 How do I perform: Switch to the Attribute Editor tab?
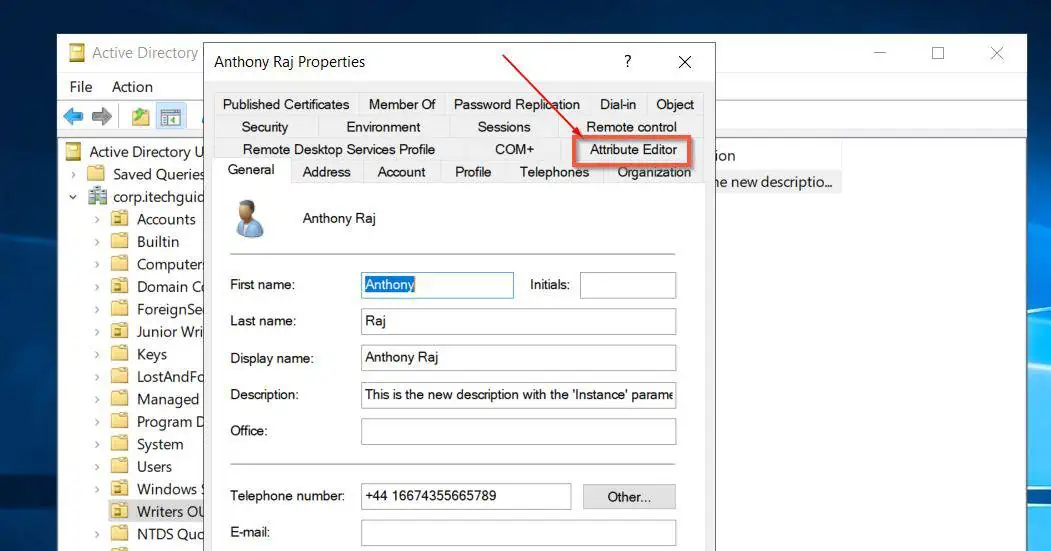pyautogui.click(x=633, y=150)
